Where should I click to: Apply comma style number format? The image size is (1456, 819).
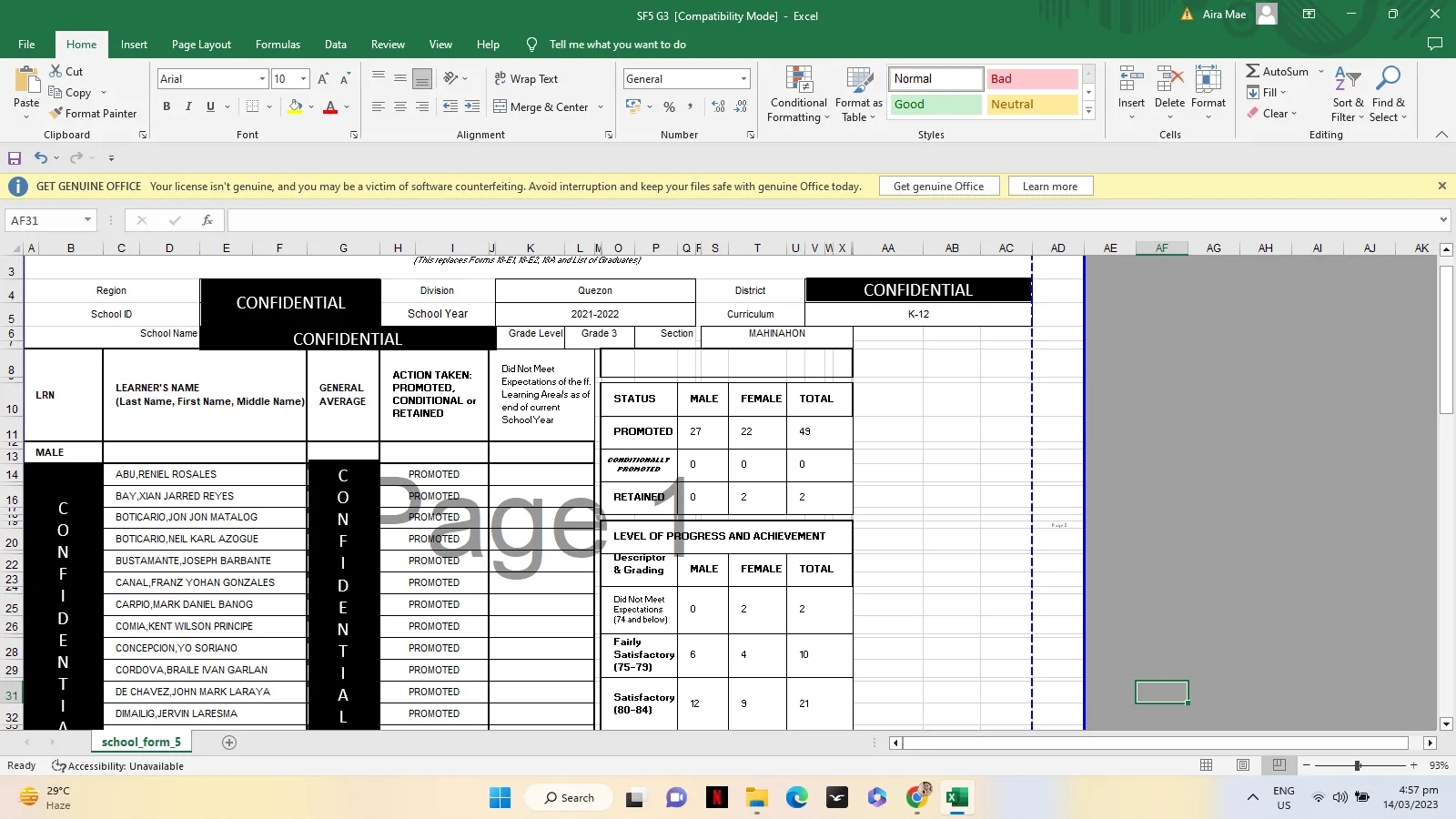coord(690,106)
